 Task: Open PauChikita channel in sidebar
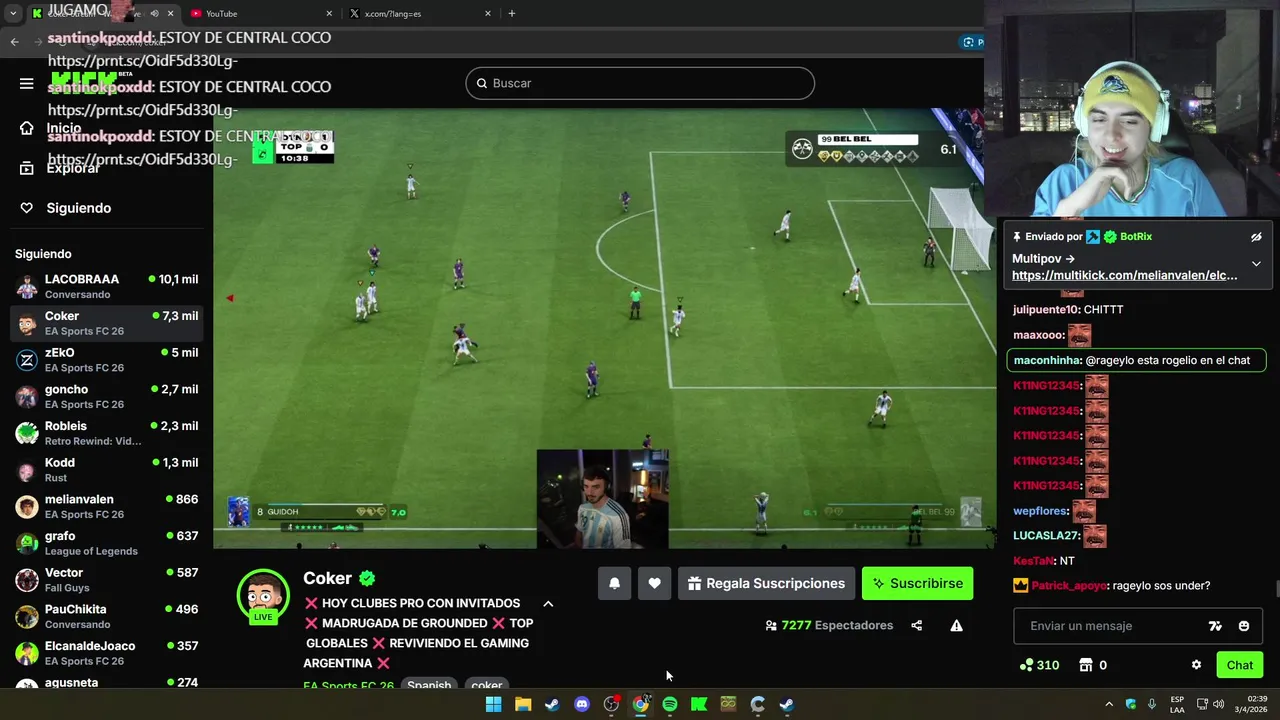106,616
